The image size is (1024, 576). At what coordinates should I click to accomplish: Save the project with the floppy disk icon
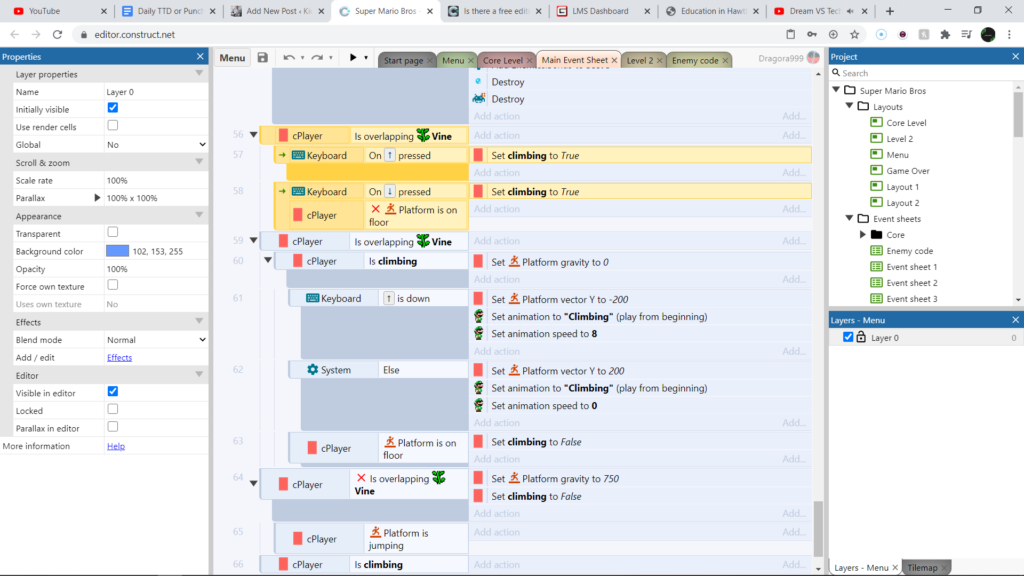(x=263, y=57)
